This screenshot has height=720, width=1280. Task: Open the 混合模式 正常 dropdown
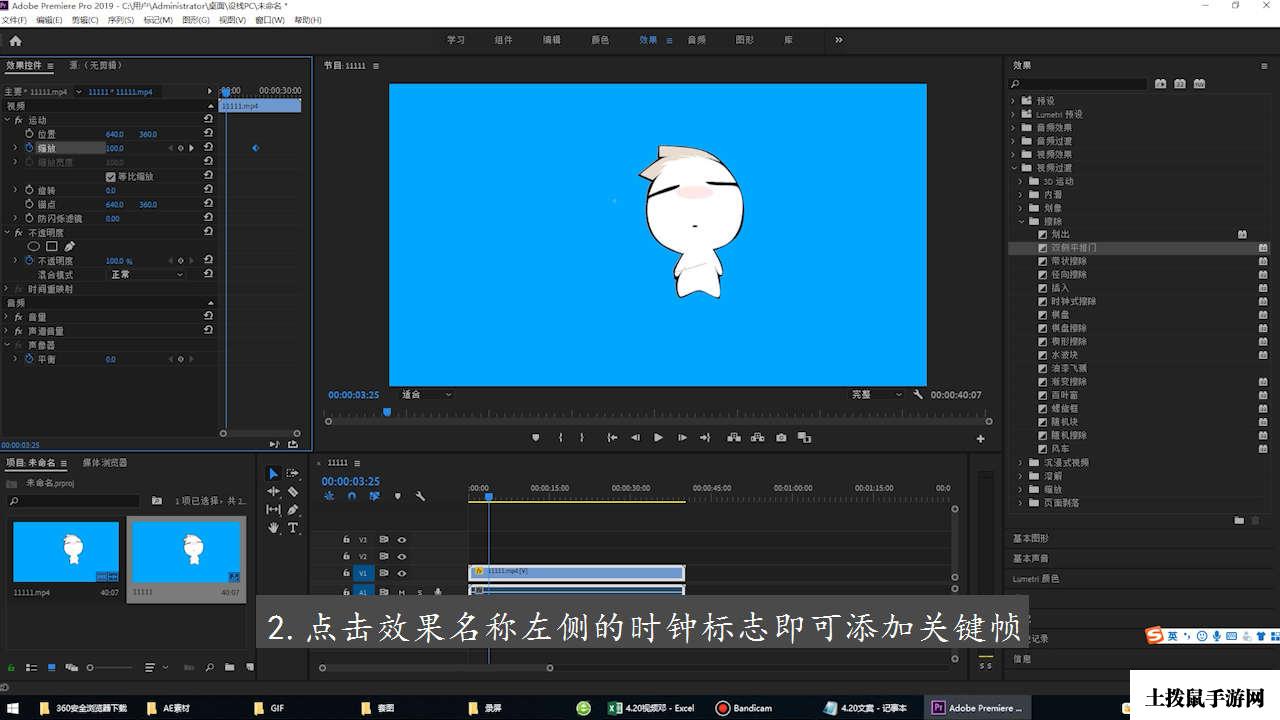click(147, 274)
